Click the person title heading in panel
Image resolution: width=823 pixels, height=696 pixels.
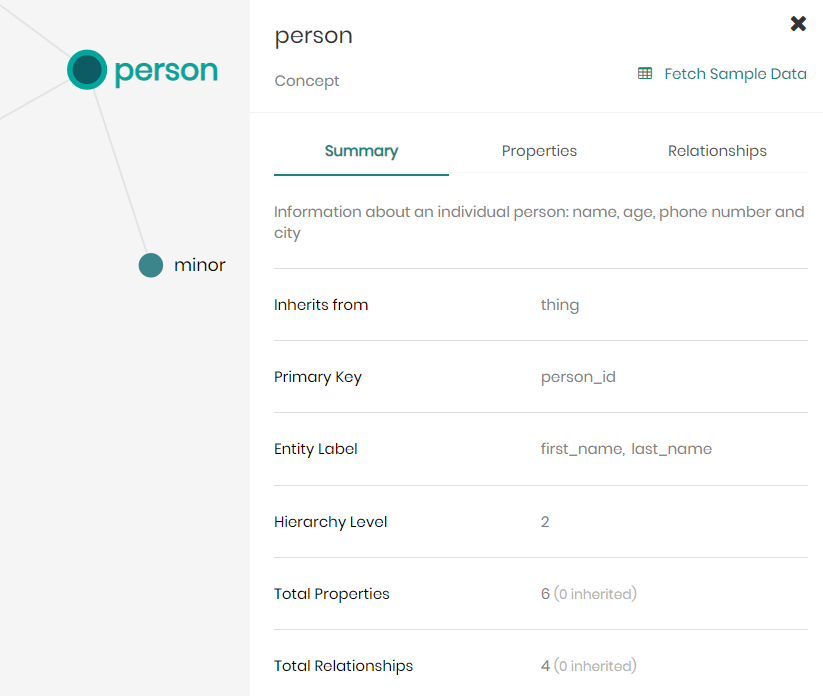click(313, 36)
